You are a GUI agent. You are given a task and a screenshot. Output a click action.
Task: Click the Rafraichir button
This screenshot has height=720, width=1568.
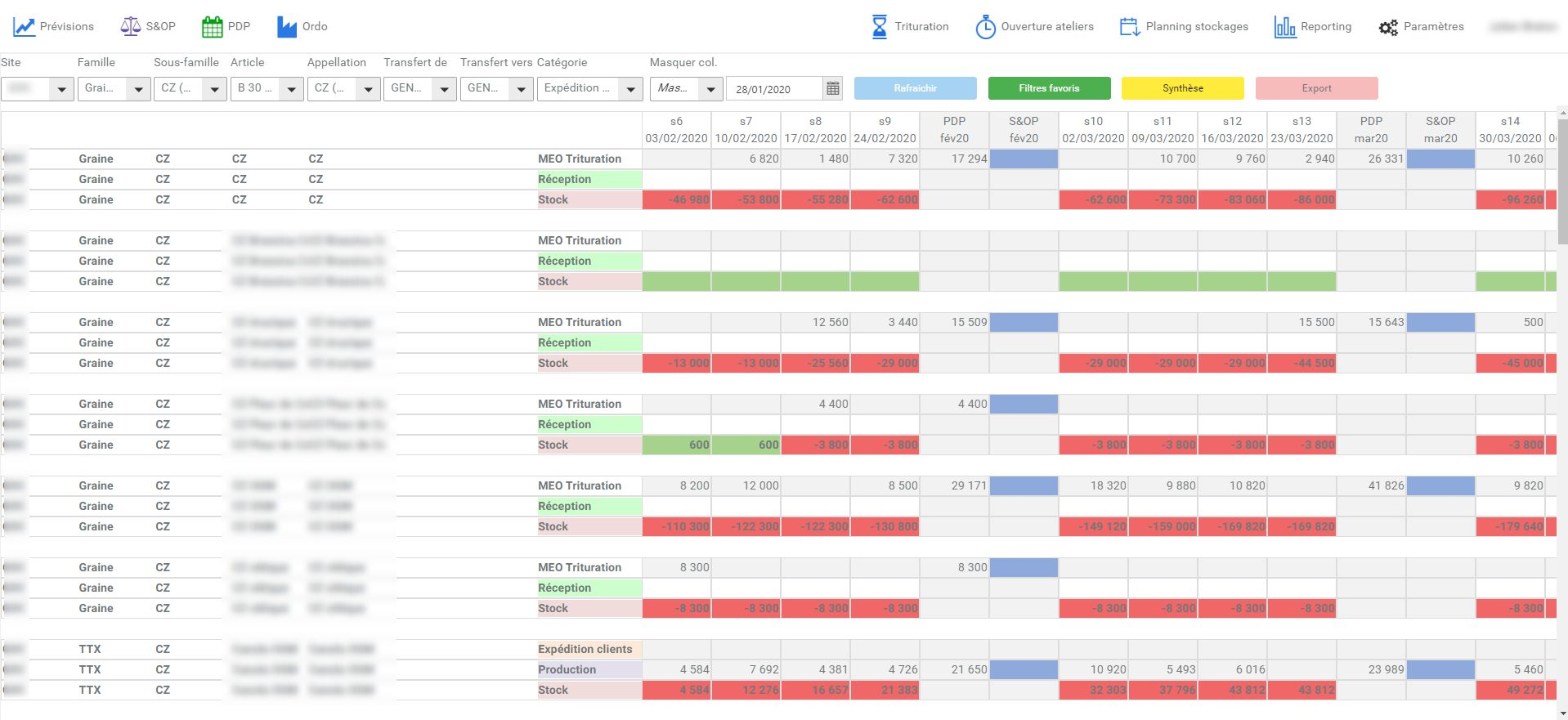915,88
